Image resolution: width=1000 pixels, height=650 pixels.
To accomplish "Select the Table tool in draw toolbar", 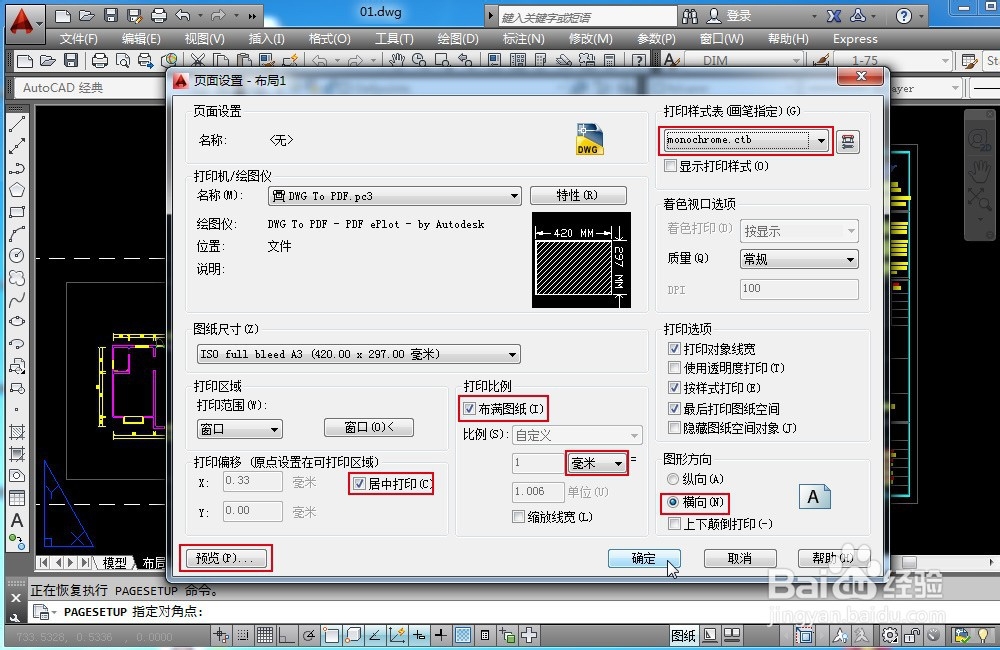I will (17, 498).
